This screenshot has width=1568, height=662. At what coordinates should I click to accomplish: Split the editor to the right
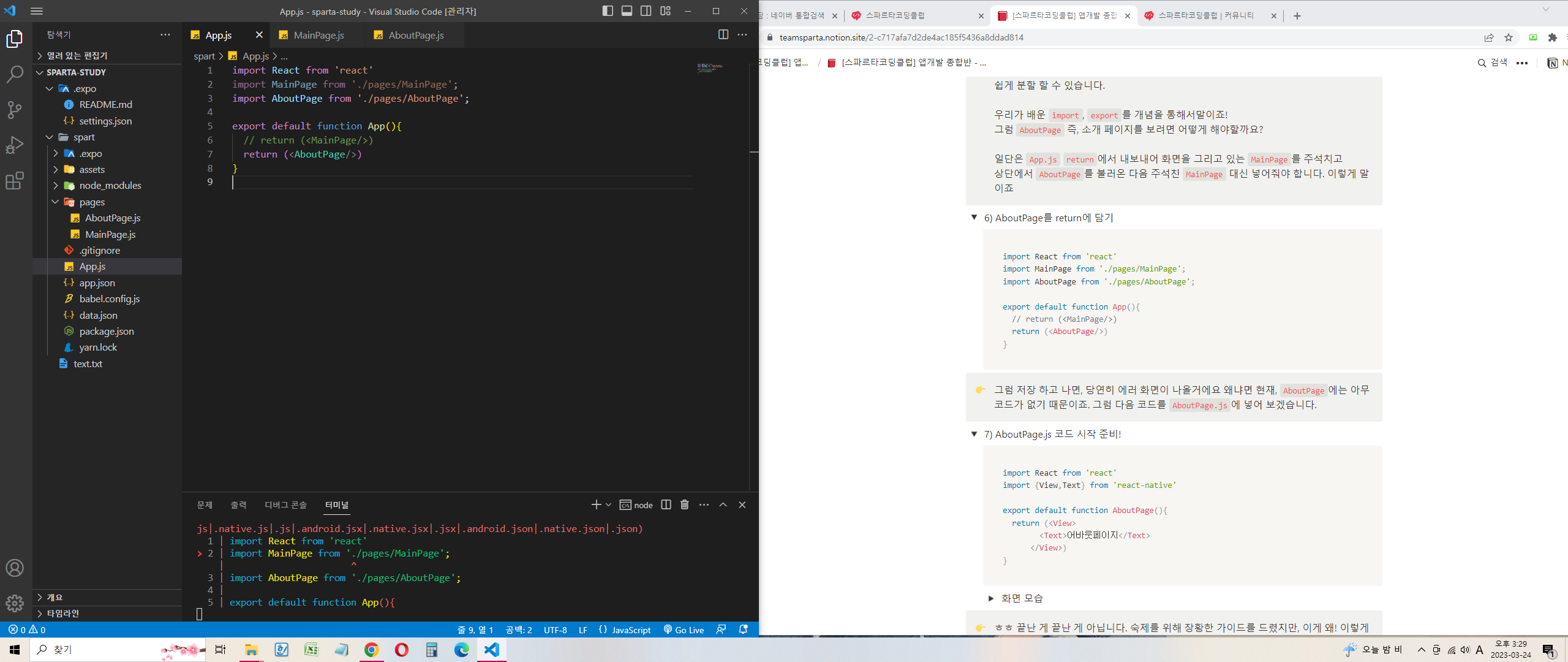pyautogui.click(x=723, y=35)
